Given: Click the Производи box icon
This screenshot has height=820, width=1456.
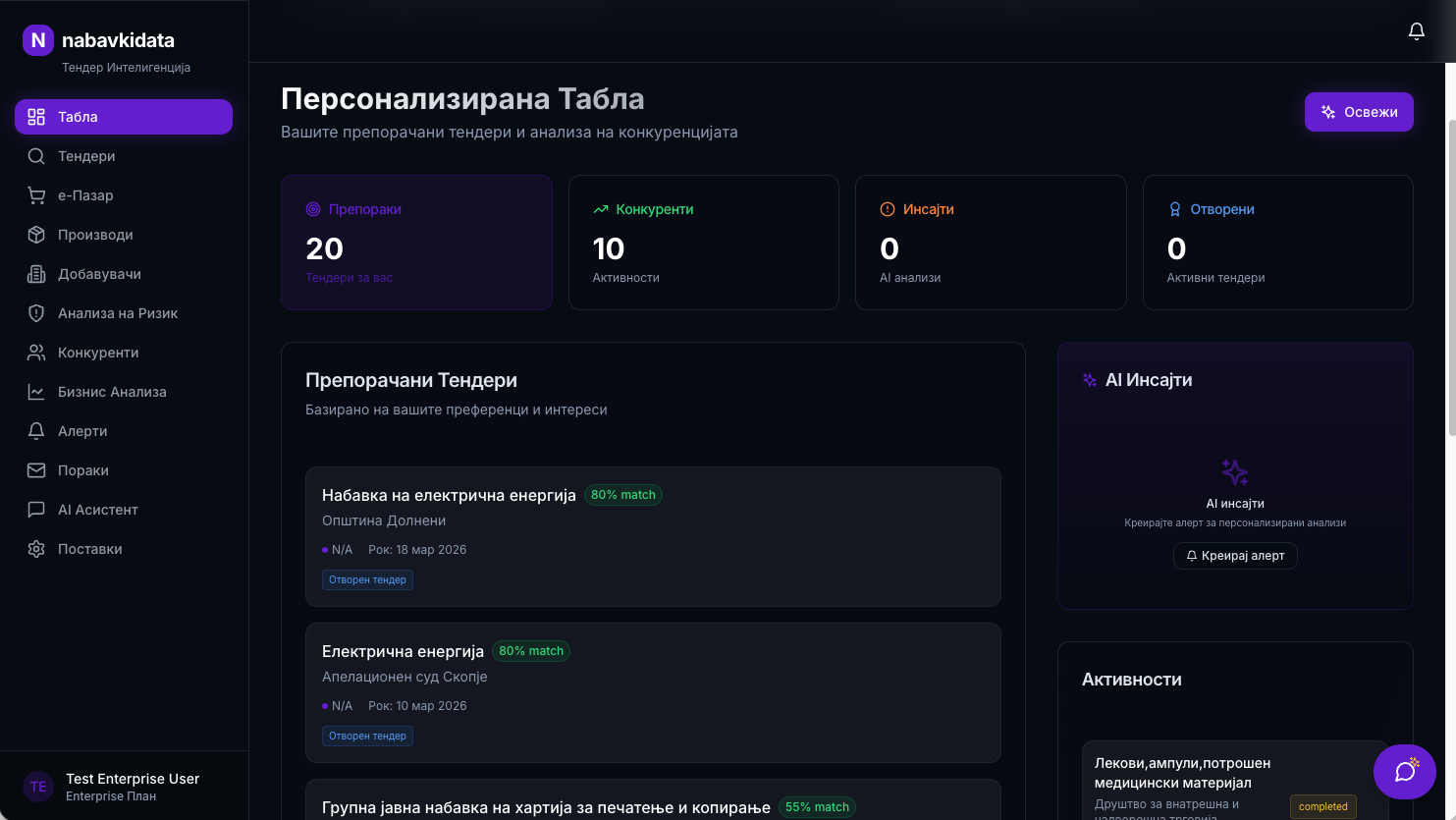Looking at the screenshot, I should pos(36,235).
